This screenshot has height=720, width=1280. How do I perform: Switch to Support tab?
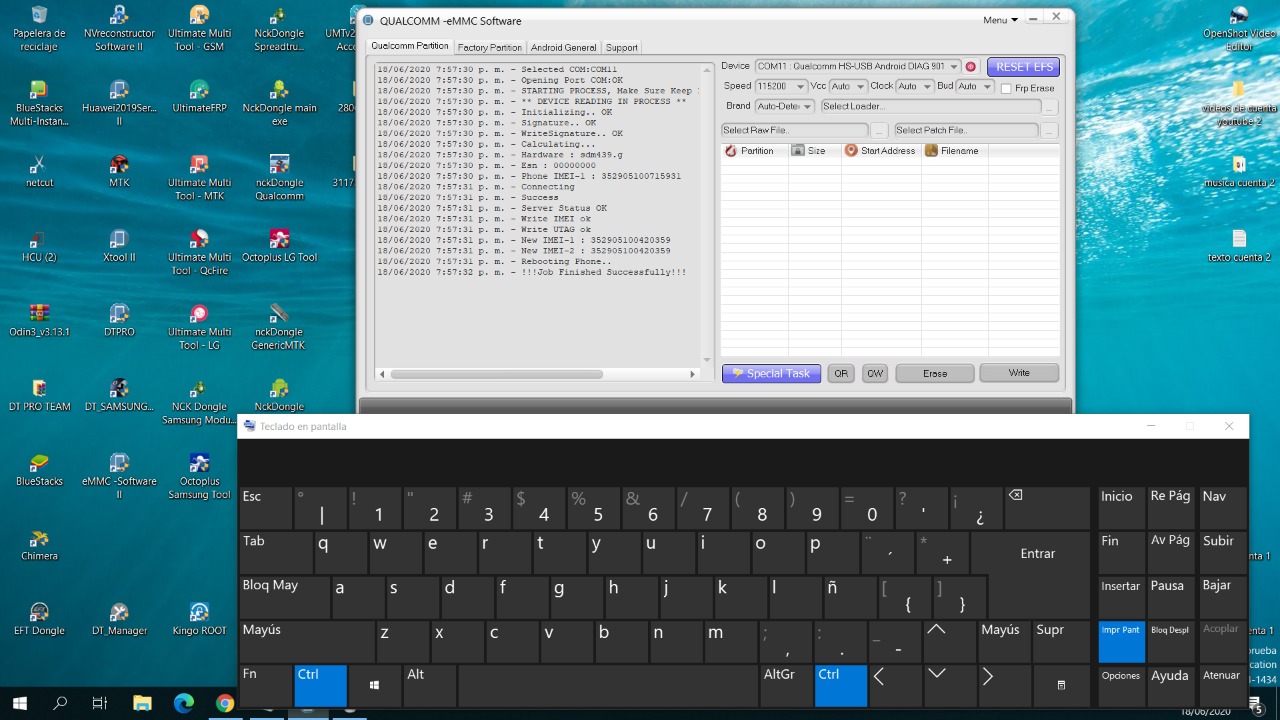click(621, 47)
